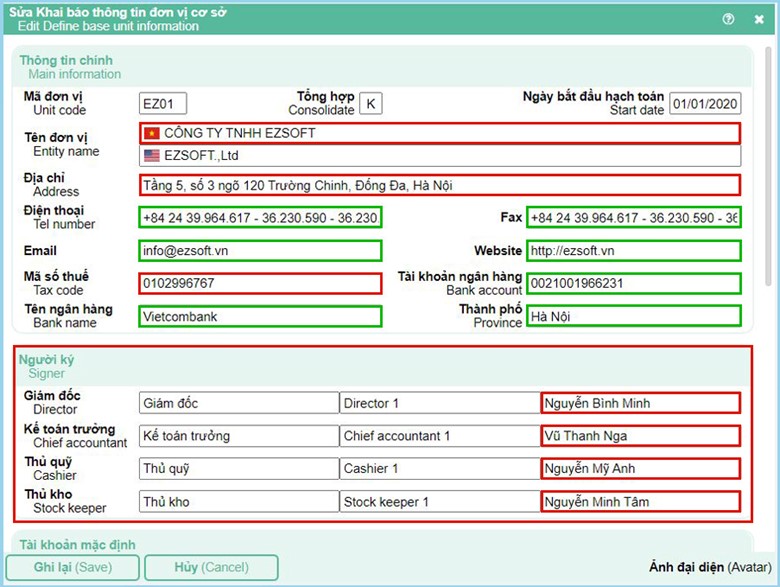Select the Cashier 1 English title field
This screenshot has height=587, width=780.
coord(439,468)
